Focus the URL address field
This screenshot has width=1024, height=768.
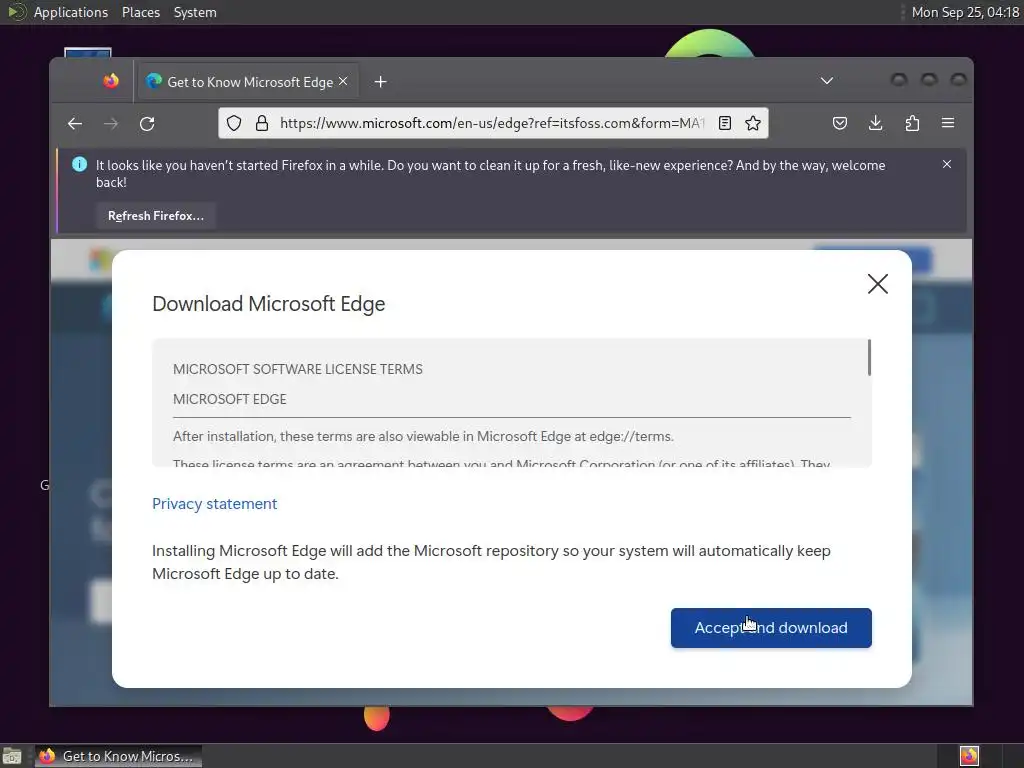pos(491,123)
